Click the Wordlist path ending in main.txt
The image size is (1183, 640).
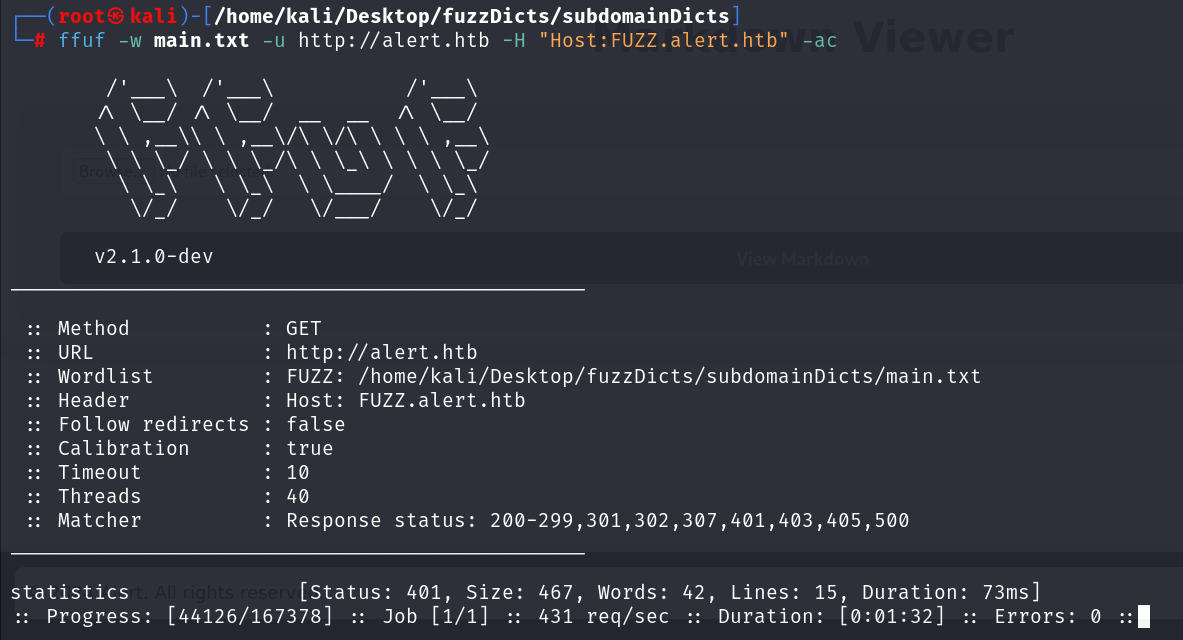(x=670, y=377)
